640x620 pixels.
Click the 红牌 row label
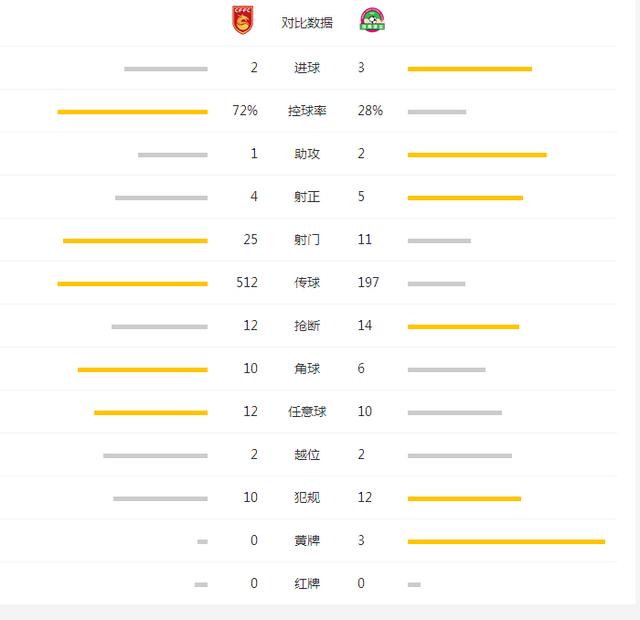[x=307, y=584]
